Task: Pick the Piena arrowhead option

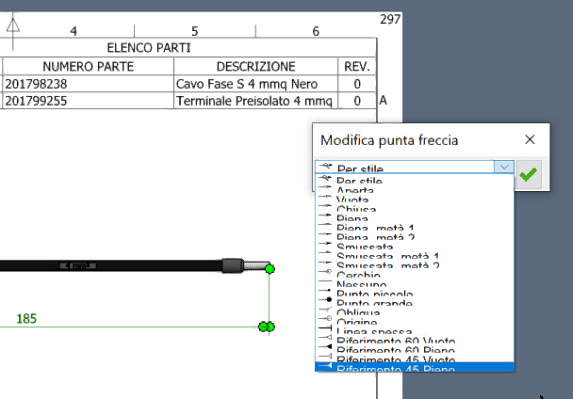Action: click(x=414, y=218)
